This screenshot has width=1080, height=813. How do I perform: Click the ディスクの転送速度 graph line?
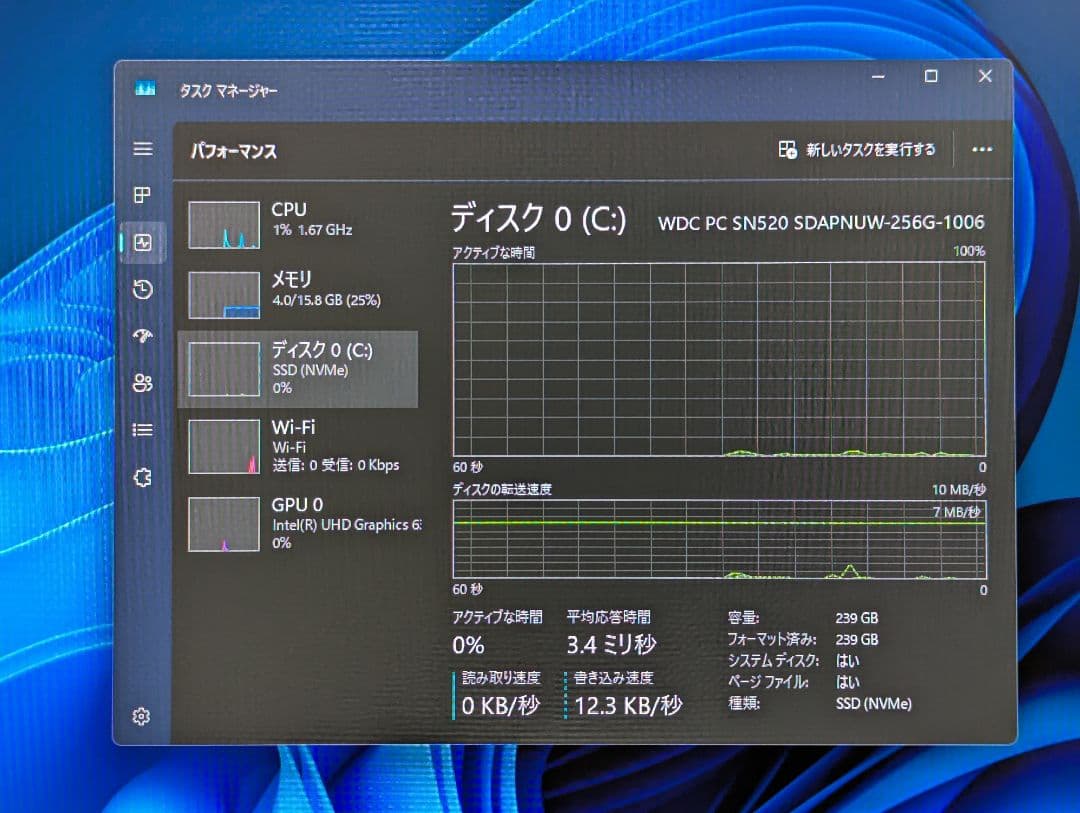[715, 522]
